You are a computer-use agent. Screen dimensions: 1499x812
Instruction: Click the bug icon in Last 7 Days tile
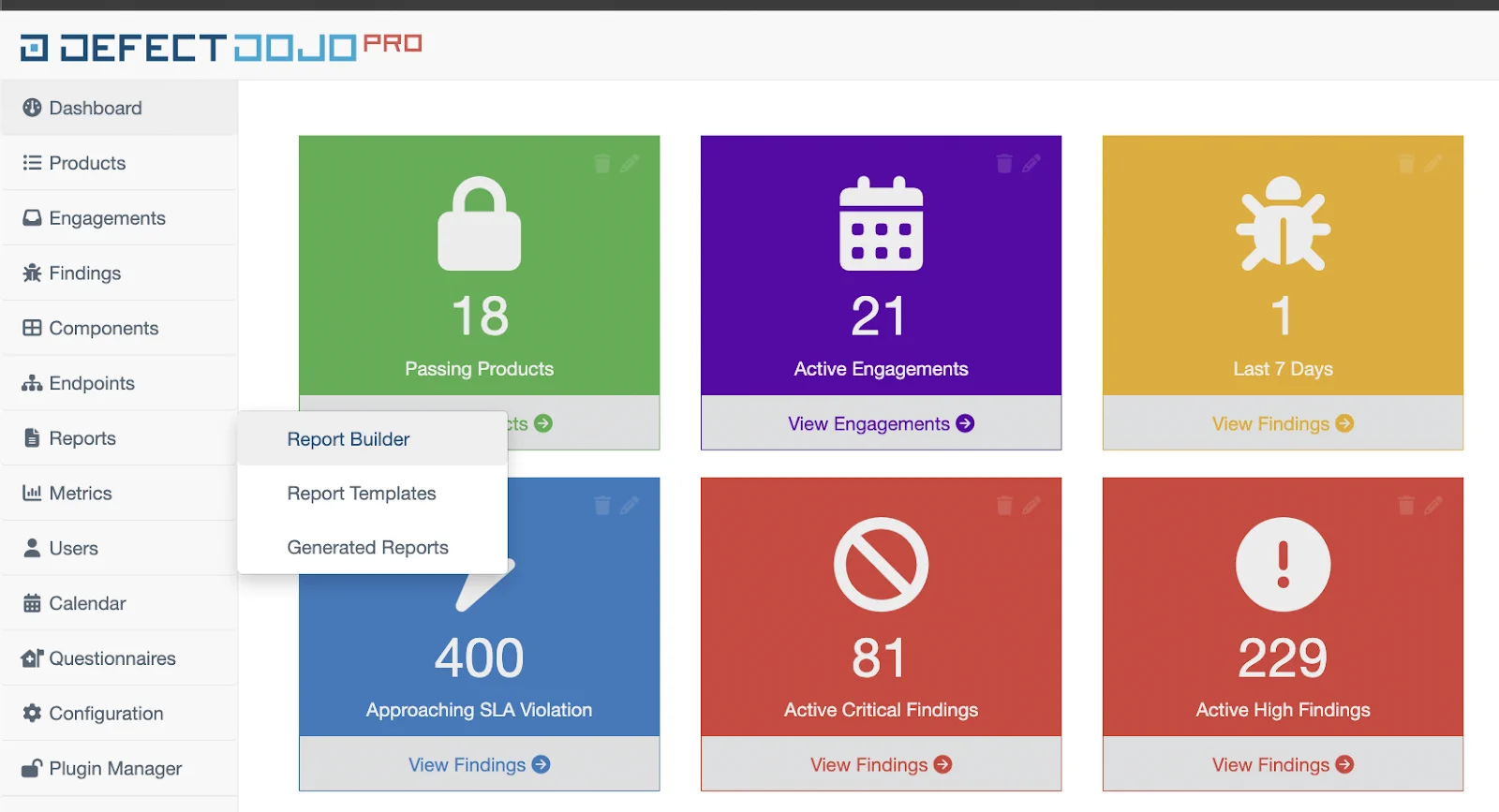[x=1283, y=224]
